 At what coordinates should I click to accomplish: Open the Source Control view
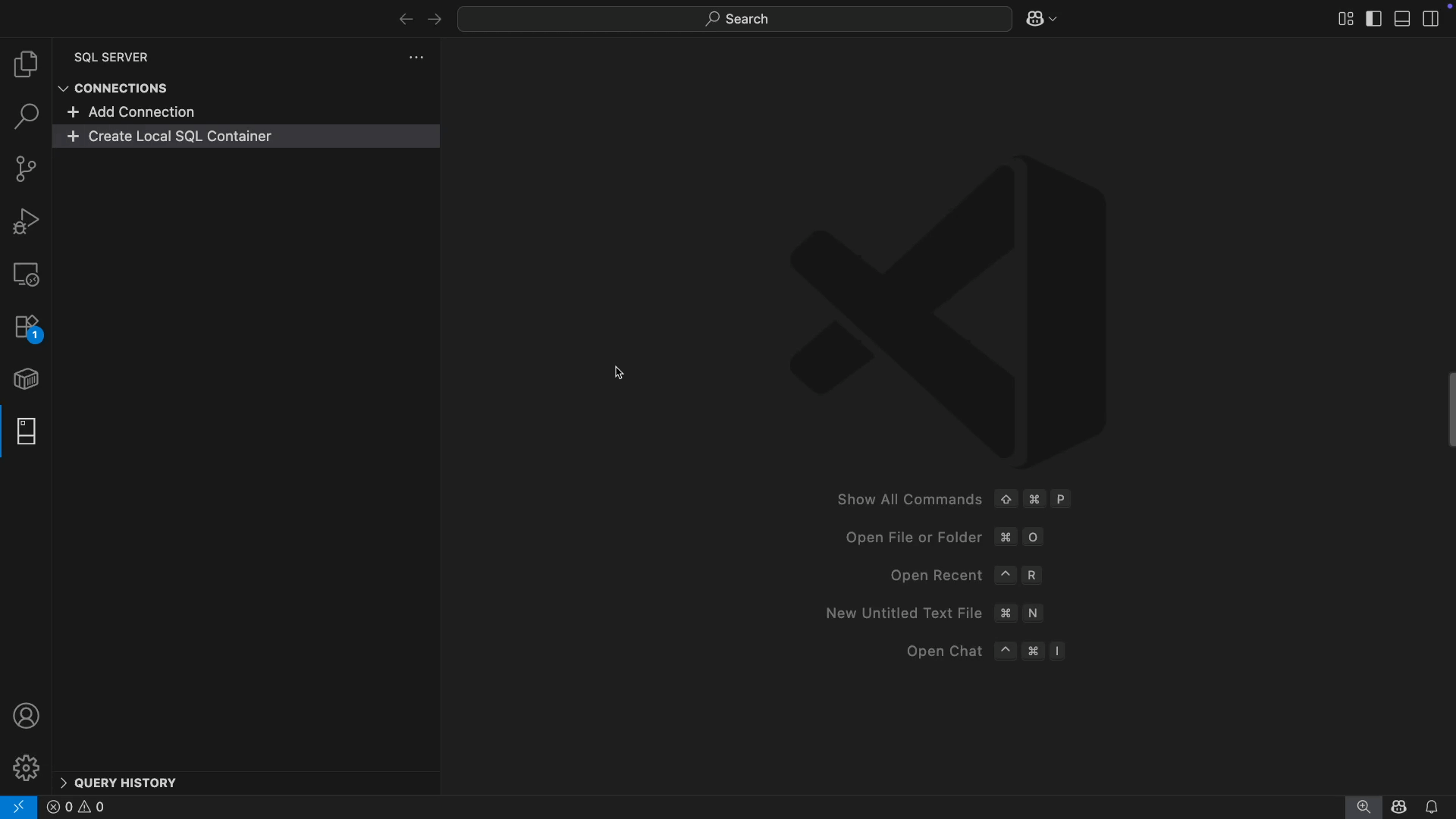point(26,168)
